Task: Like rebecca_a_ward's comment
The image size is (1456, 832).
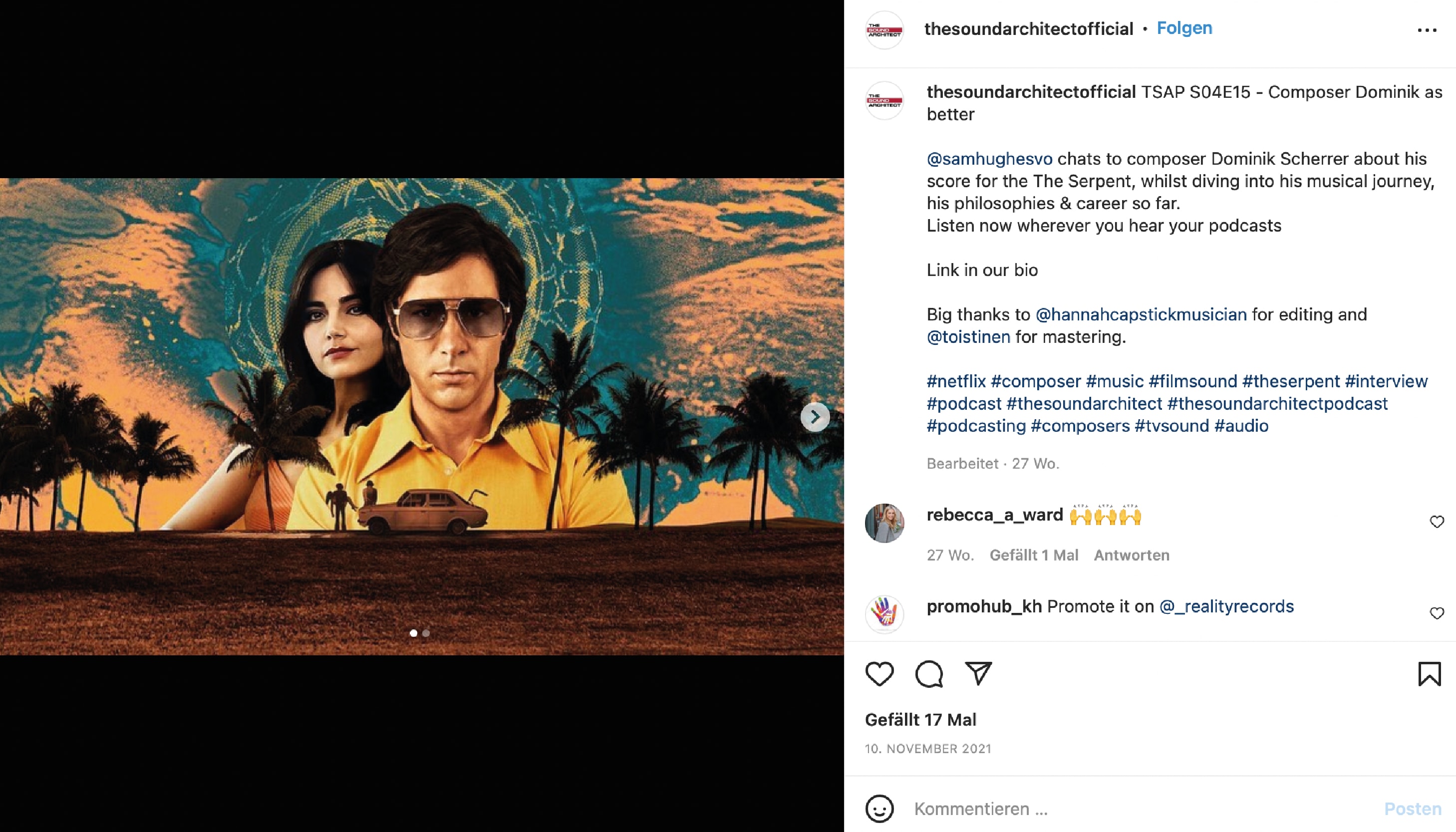Action: coord(1437,522)
